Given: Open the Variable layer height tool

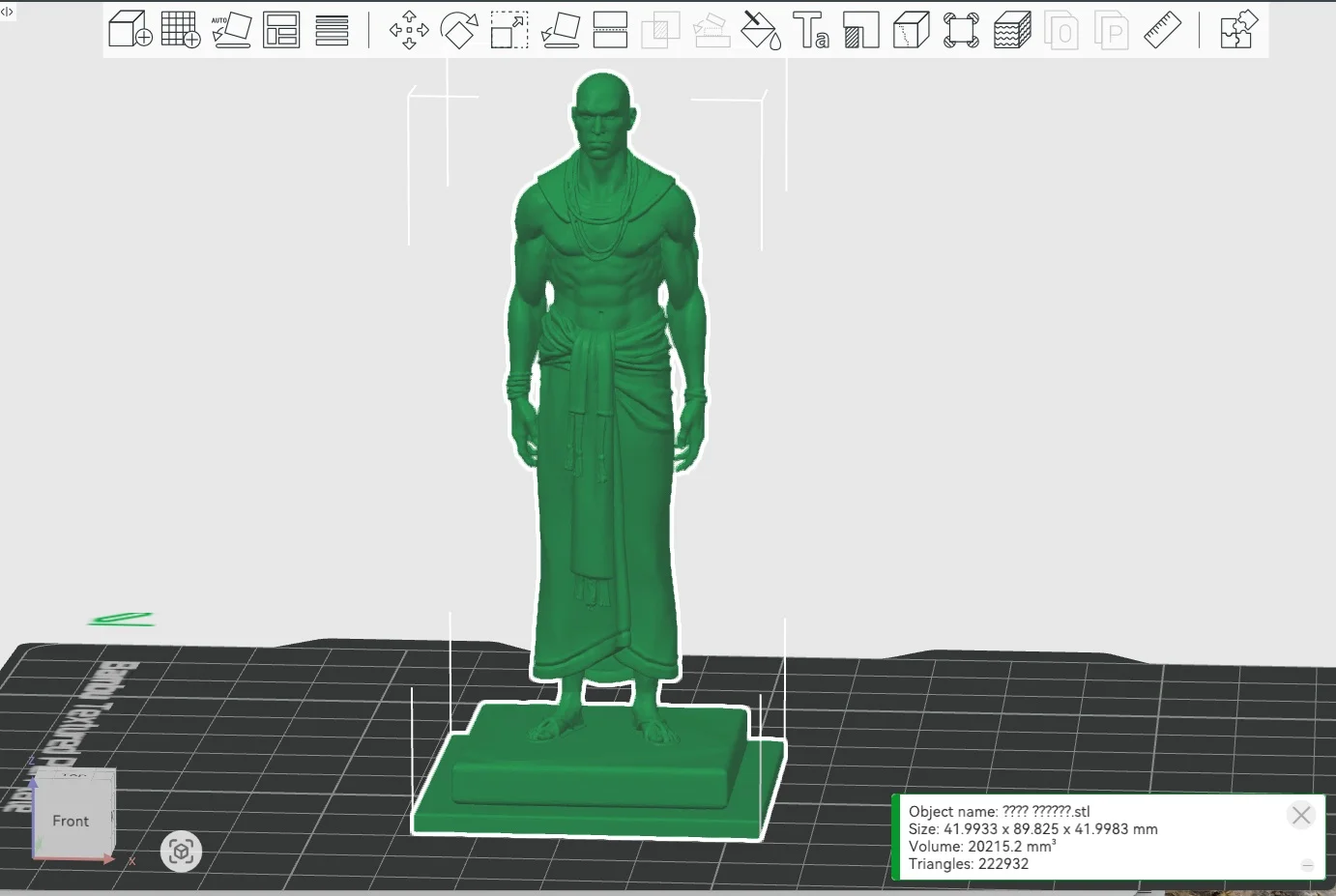Looking at the screenshot, I should (x=332, y=30).
